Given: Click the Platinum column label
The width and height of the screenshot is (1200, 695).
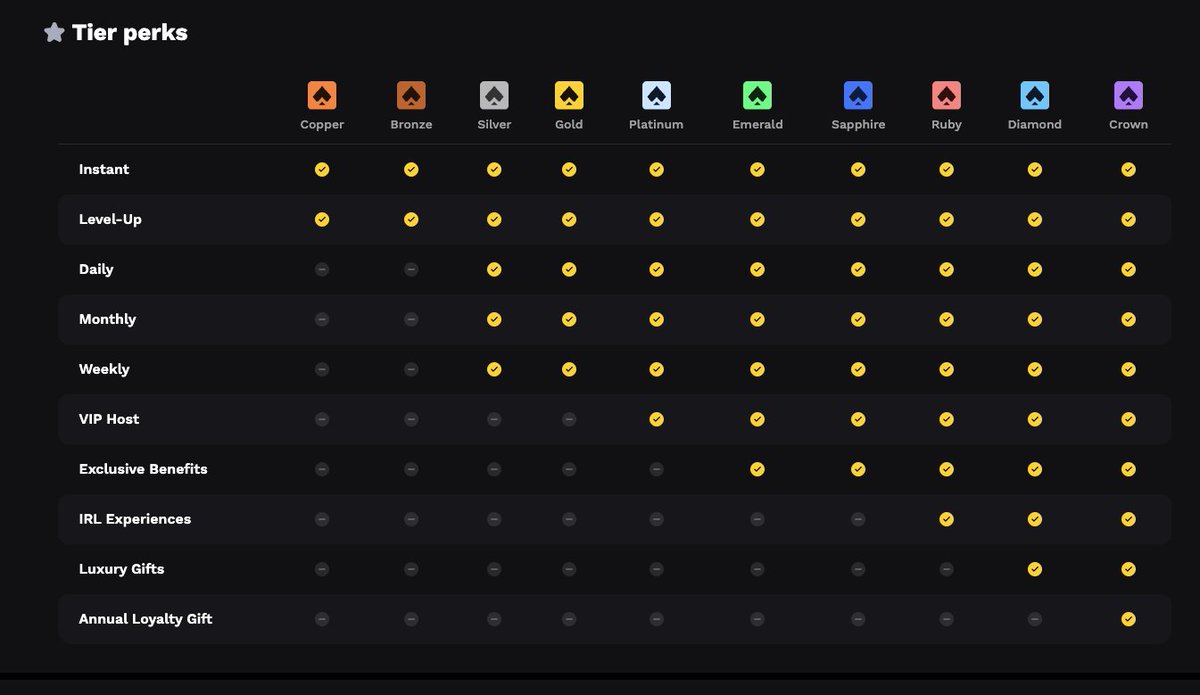Looking at the screenshot, I should click(656, 125).
